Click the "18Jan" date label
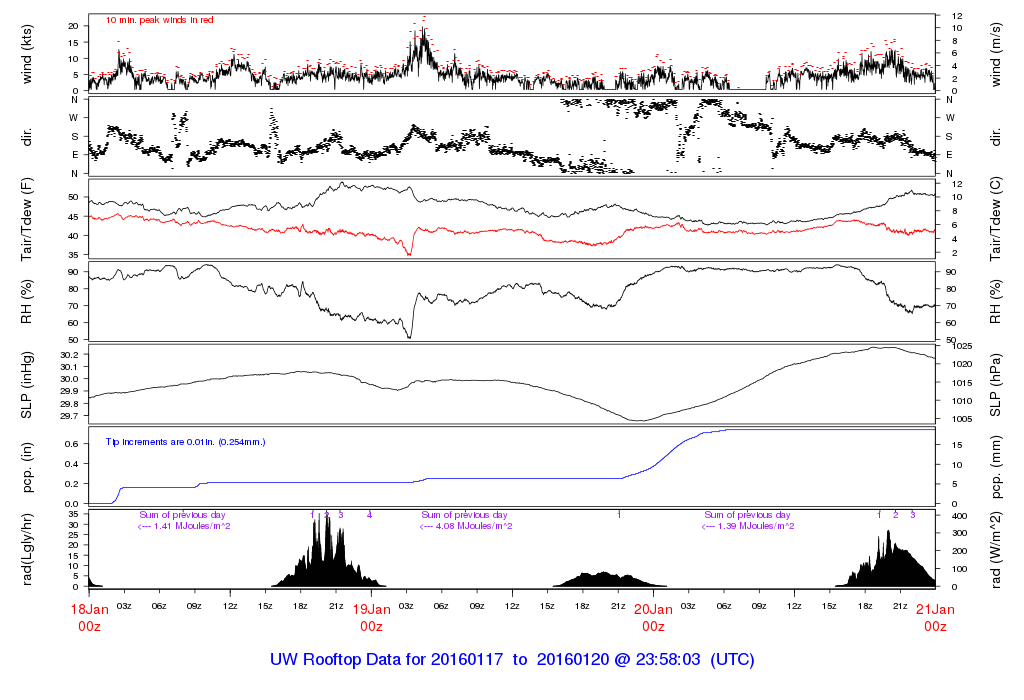This screenshot has width=1024, height=700. pyautogui.click(x=89, y=610)
